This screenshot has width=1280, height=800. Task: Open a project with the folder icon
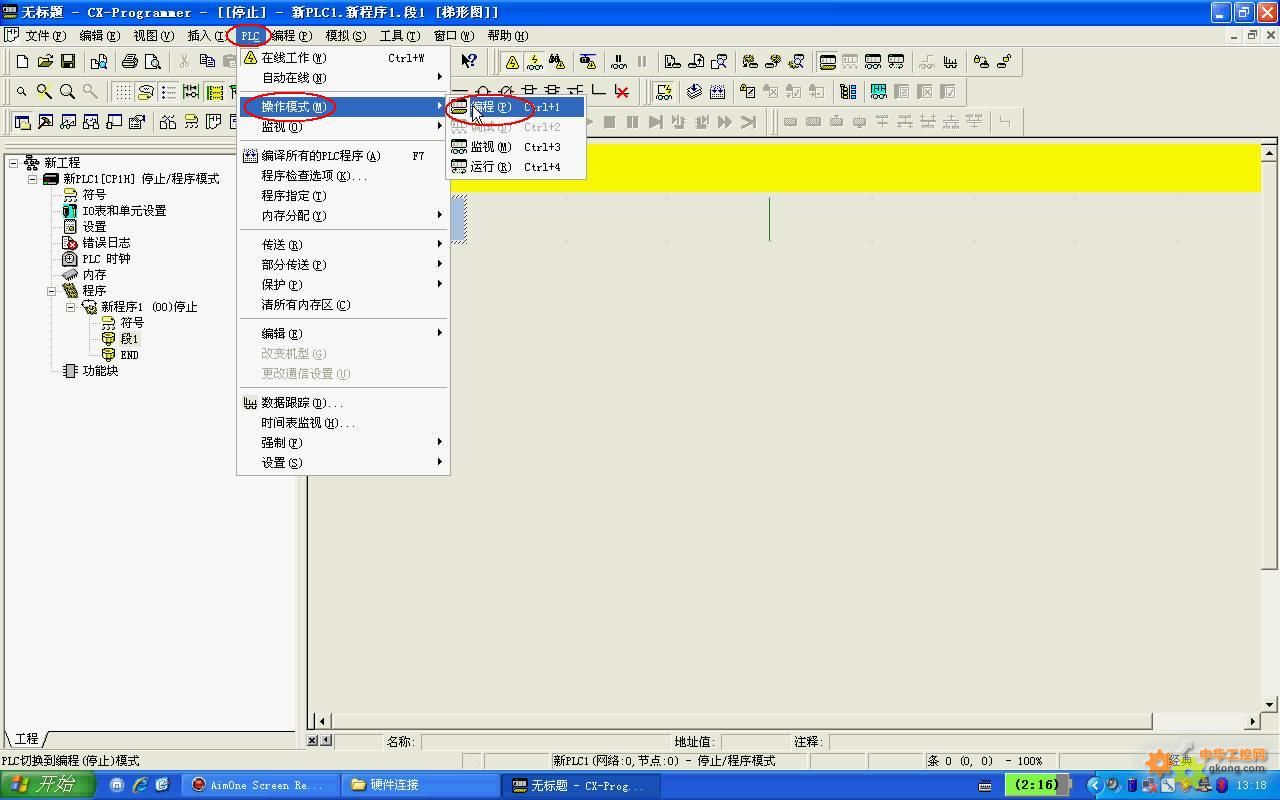(x=45, y=62)
